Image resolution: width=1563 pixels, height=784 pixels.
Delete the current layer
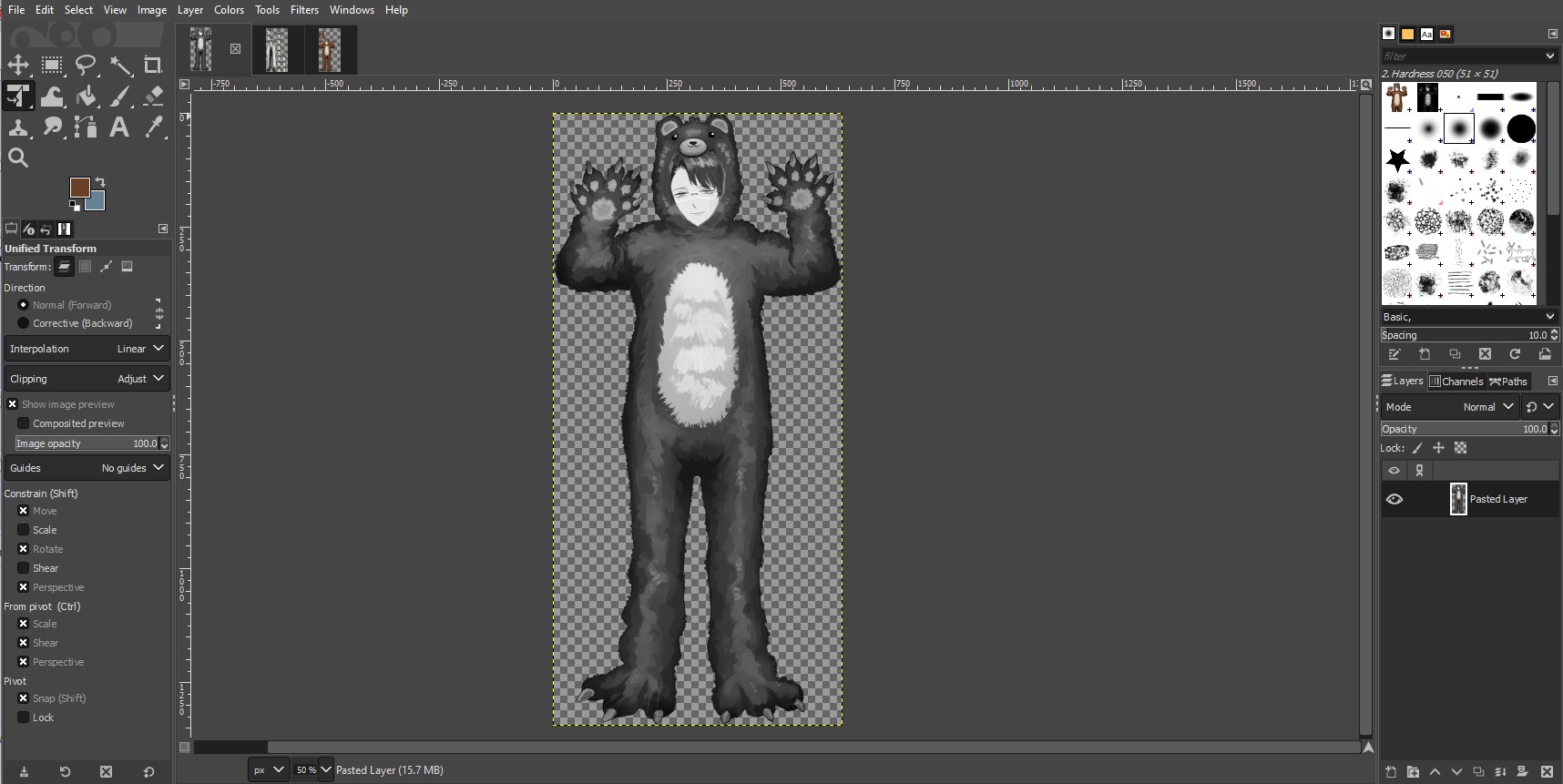click(x=1546, y=772)
